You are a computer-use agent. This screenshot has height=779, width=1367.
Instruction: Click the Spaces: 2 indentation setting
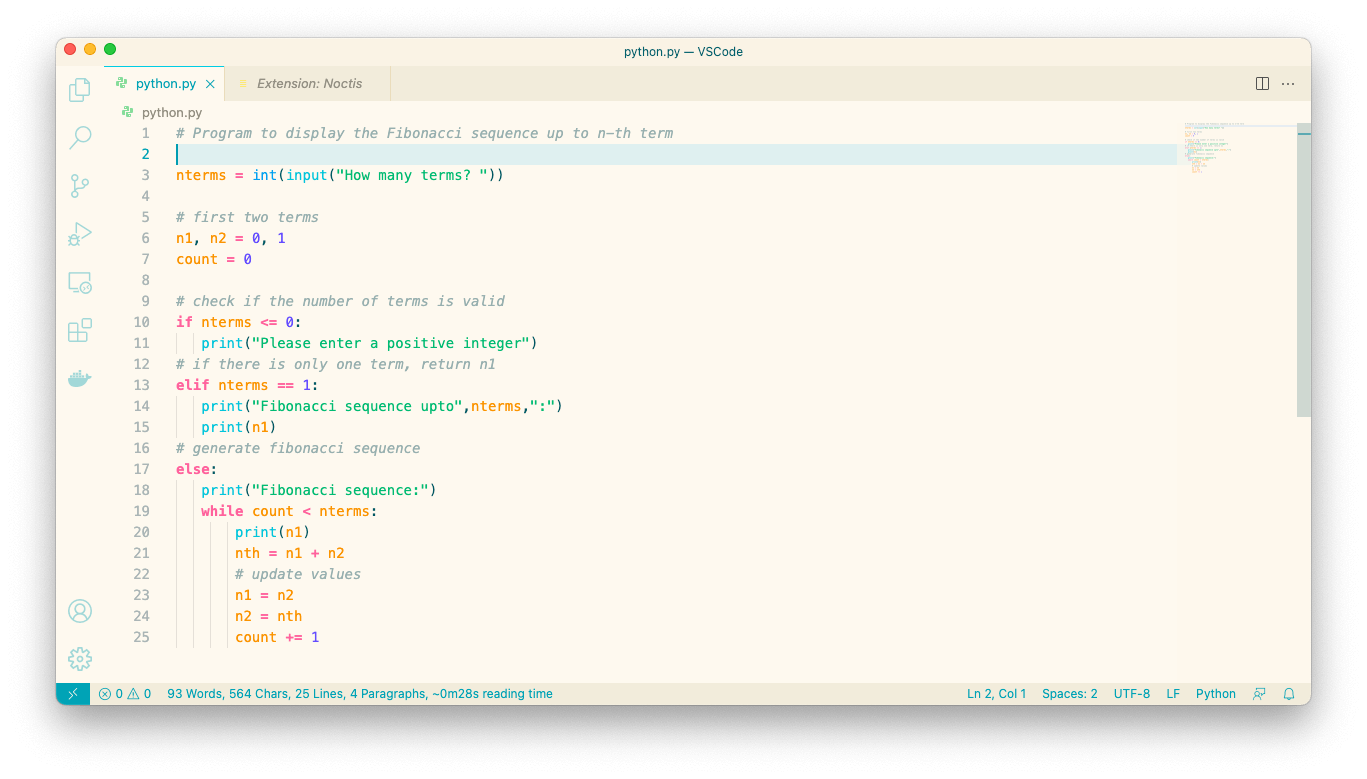click(x=1069, y=694)
